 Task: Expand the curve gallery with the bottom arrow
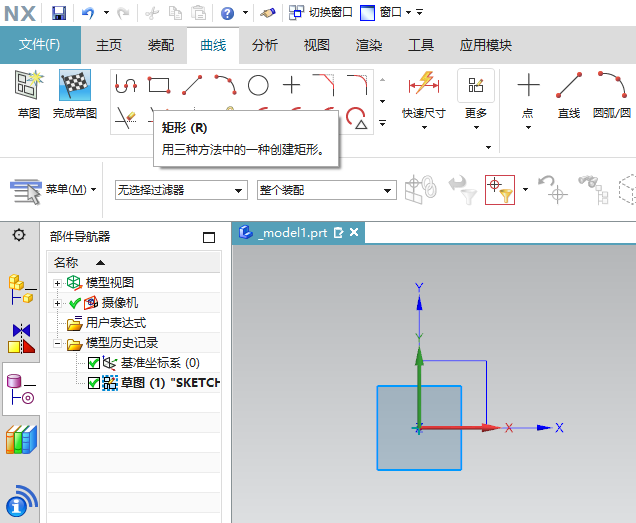click(382, 122)
